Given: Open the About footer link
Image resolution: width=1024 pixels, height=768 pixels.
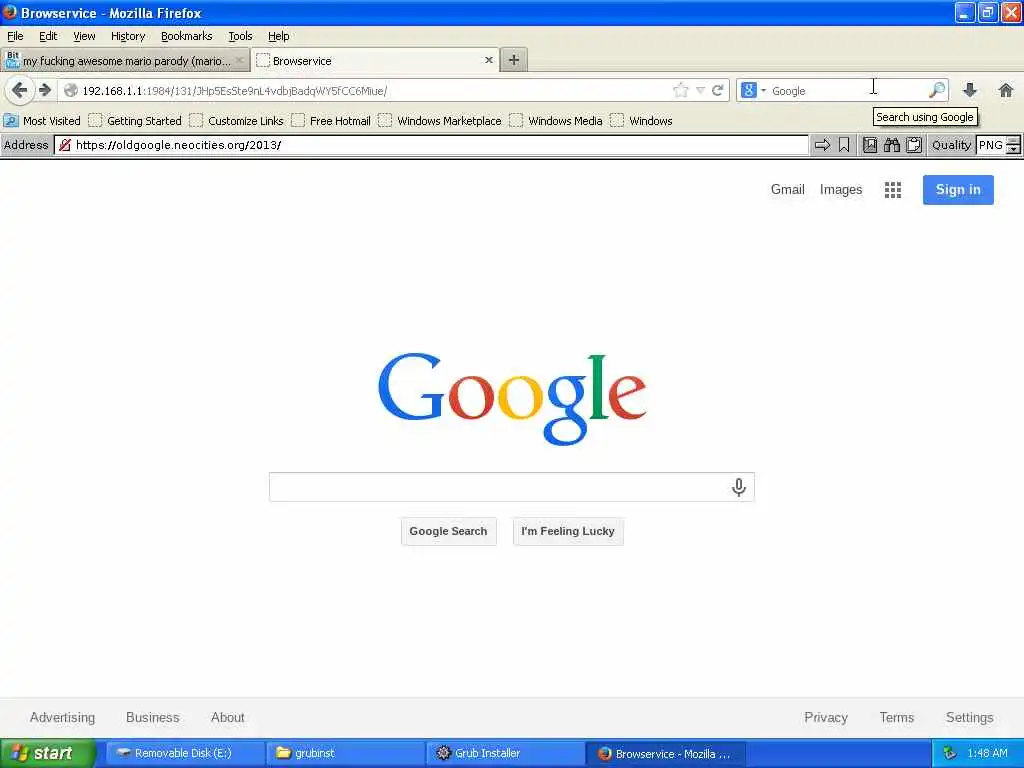Looking at the screenshot, I should (x=228, y=717).
